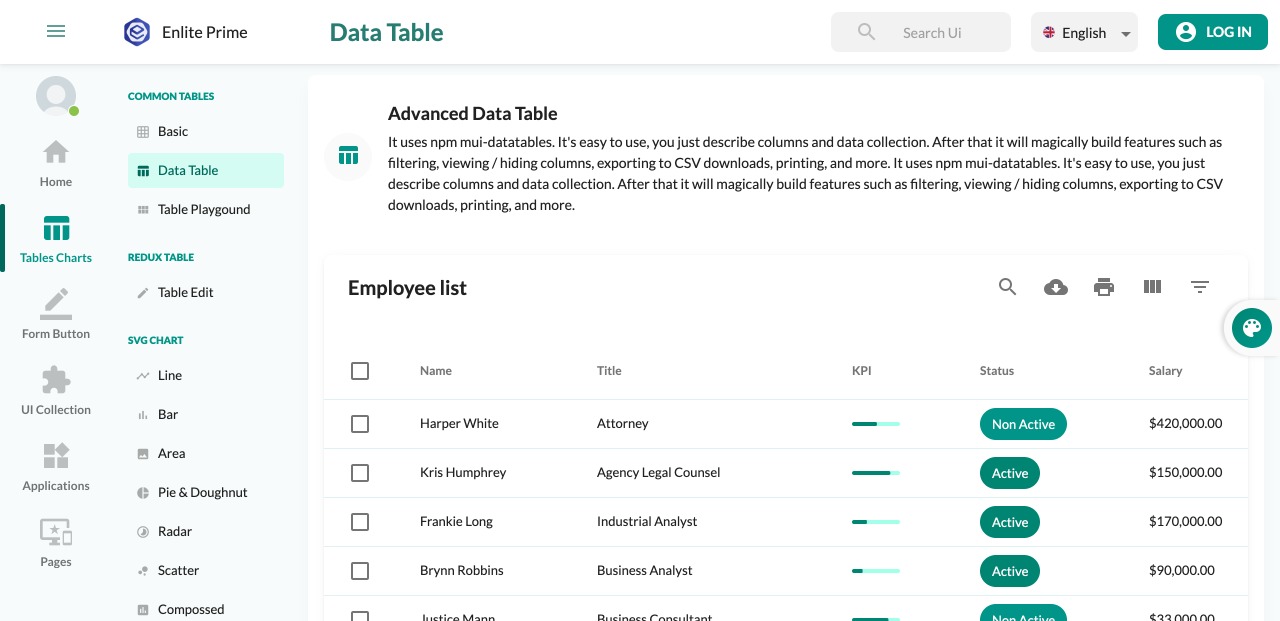Click the table search magnifier icon
The image size is (1280, 621).
coord(1007,288)
